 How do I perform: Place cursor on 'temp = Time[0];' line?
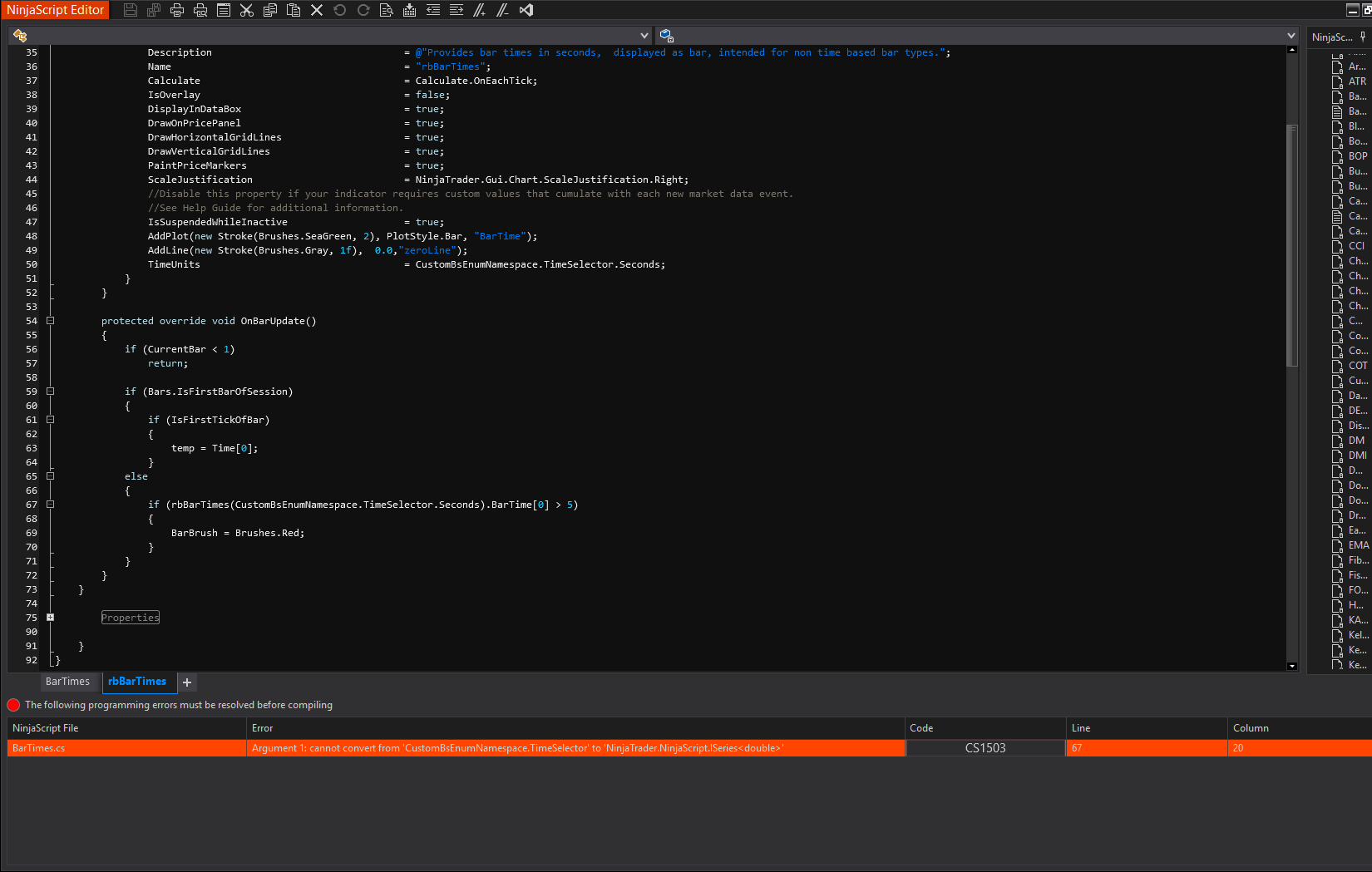tap(215, 448)
